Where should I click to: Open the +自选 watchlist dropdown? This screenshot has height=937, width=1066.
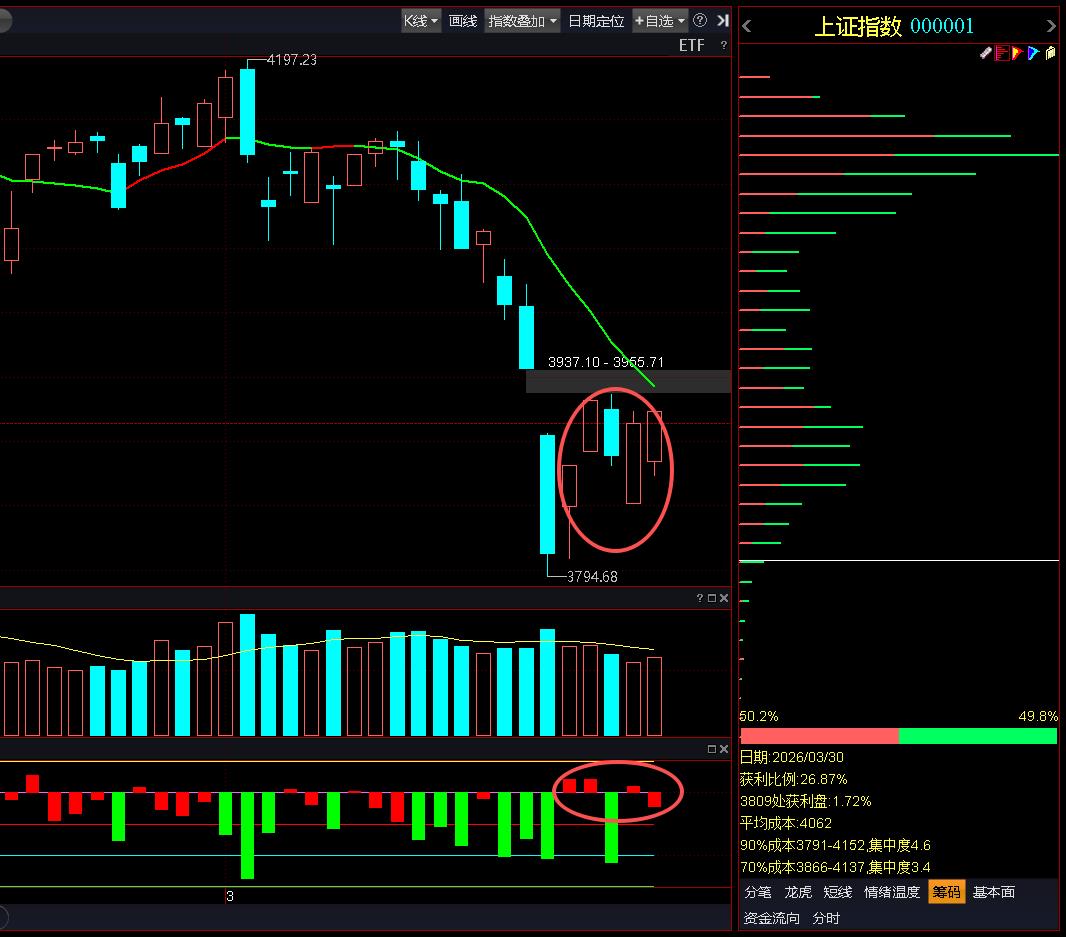click(660, 20)
